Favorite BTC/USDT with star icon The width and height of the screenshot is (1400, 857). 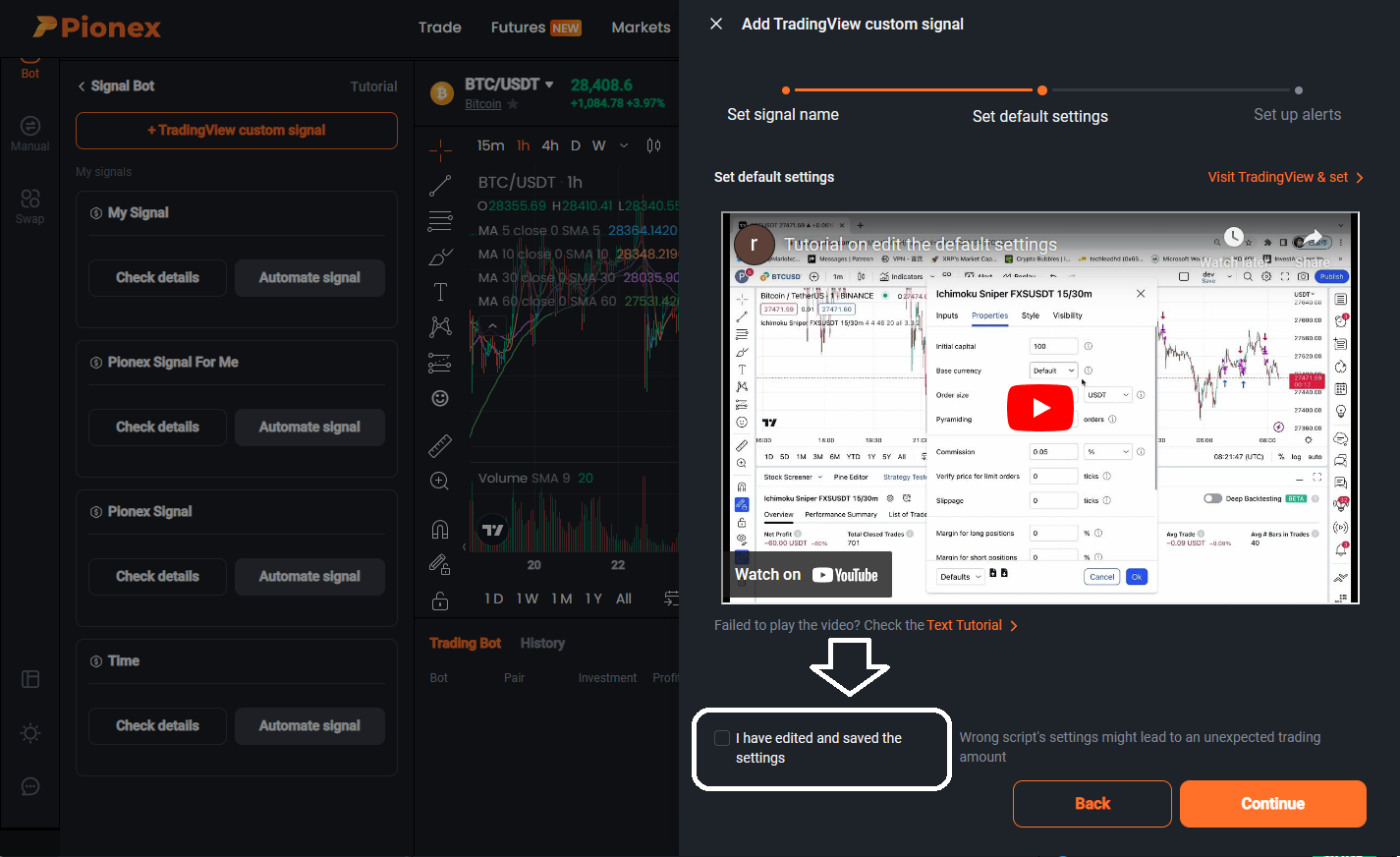513,104
